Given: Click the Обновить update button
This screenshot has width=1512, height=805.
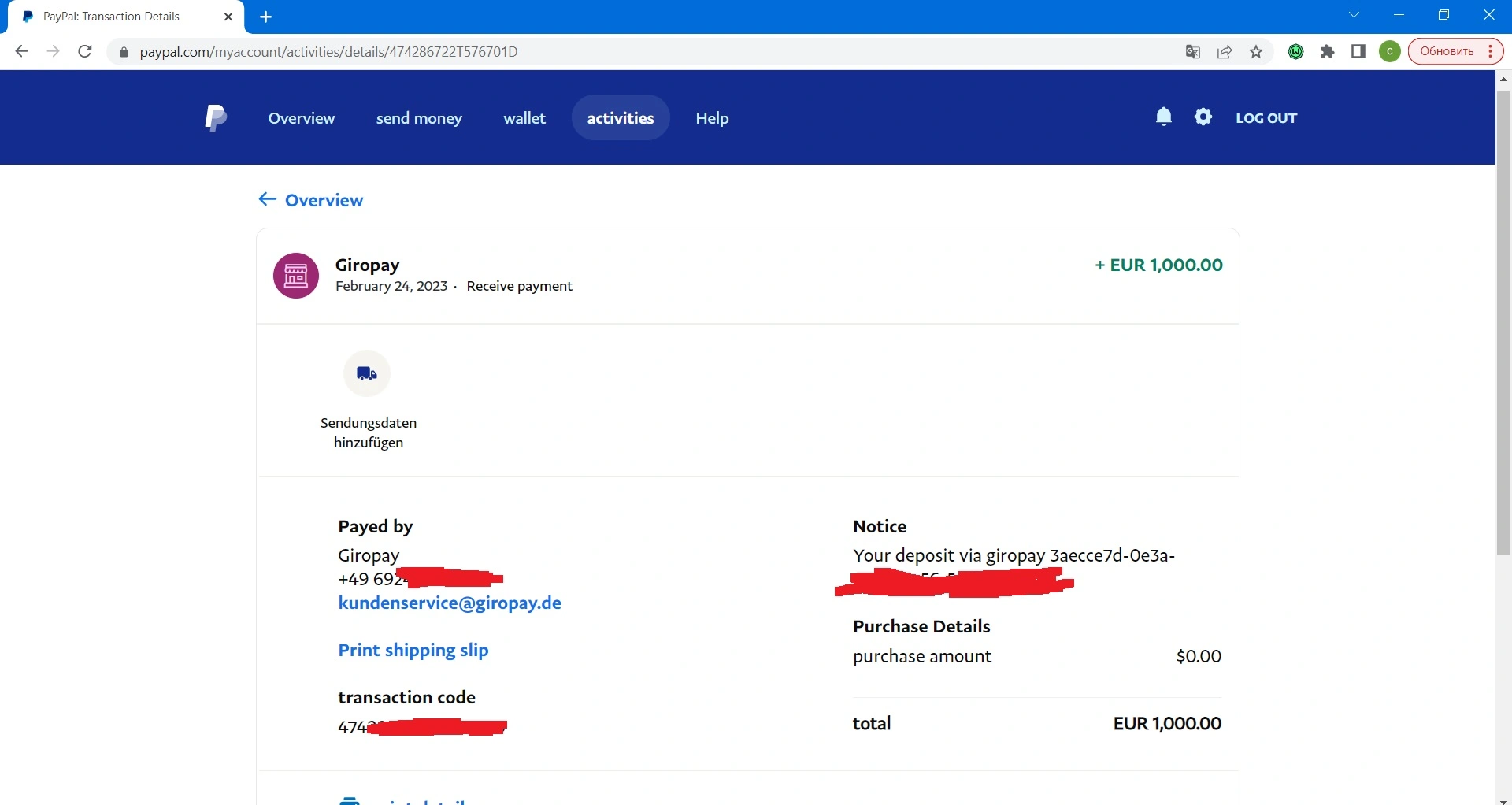Looking at the screenshot, I should 1456,52.
